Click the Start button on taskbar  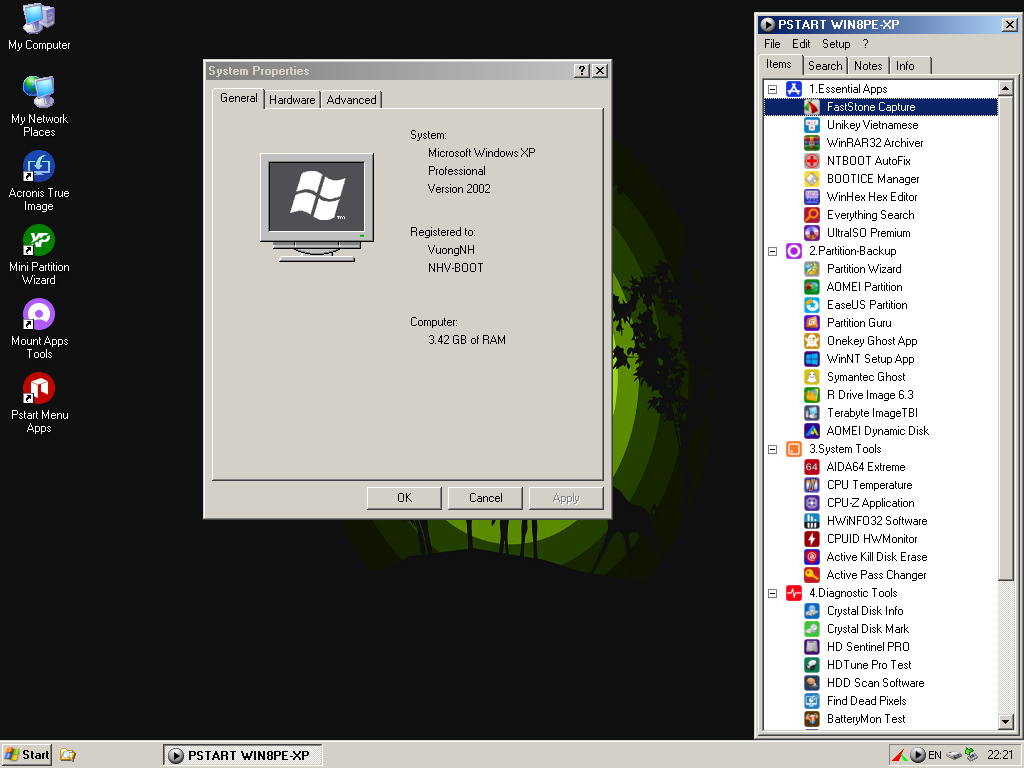coord(27,755)
